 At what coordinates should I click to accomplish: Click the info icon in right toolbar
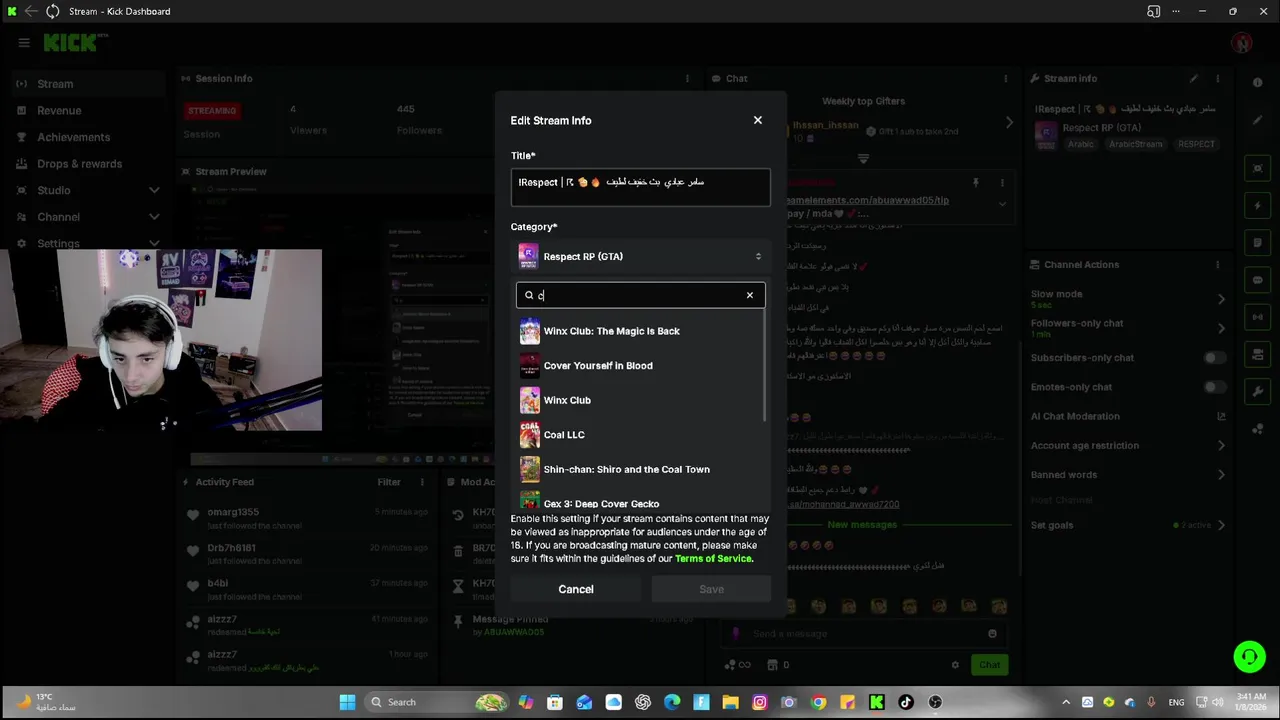(1257, 83)
